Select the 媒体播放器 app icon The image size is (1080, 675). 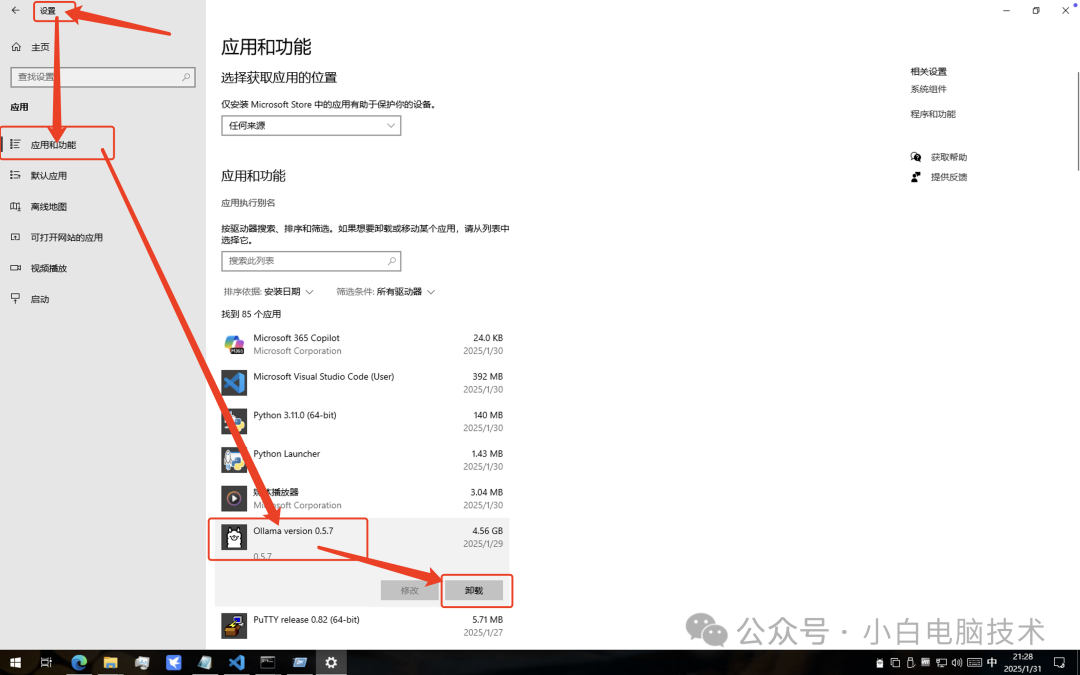click(234, 498)
